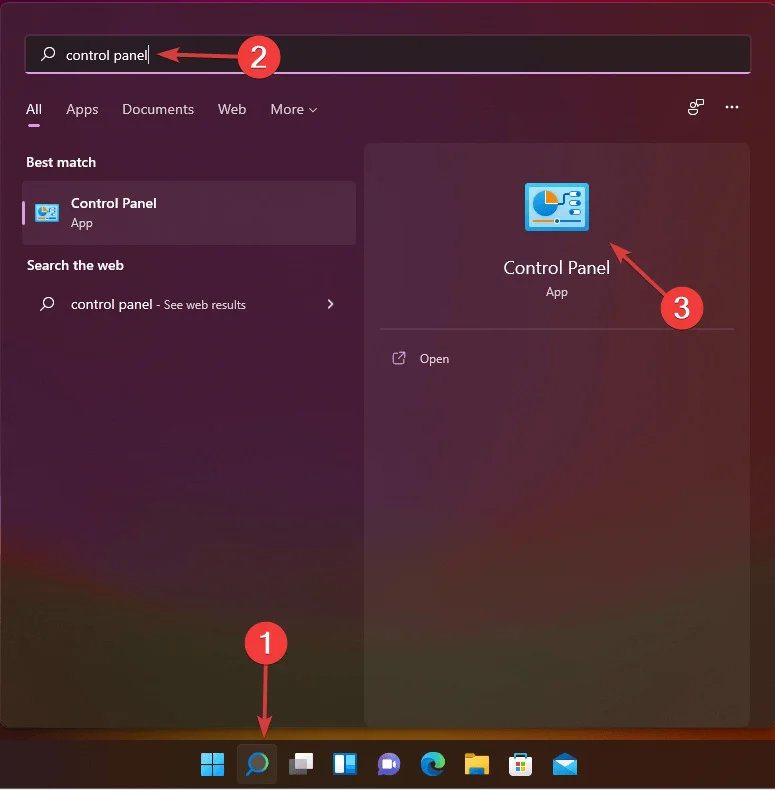Click the small Control Panel icon in Best match
Image resolution: width=775 pixels, height=790 pixels.
pyautogui.click(x=47, y=213)
